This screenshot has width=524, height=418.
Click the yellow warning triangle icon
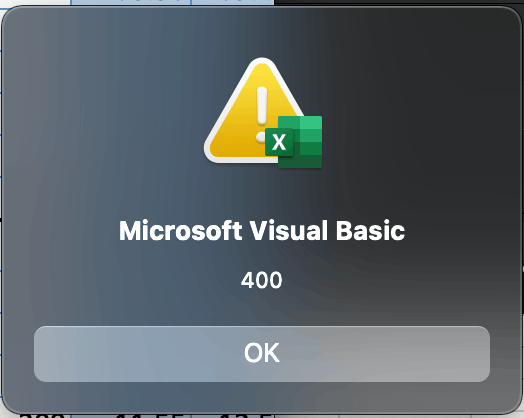tap(247, 110)
